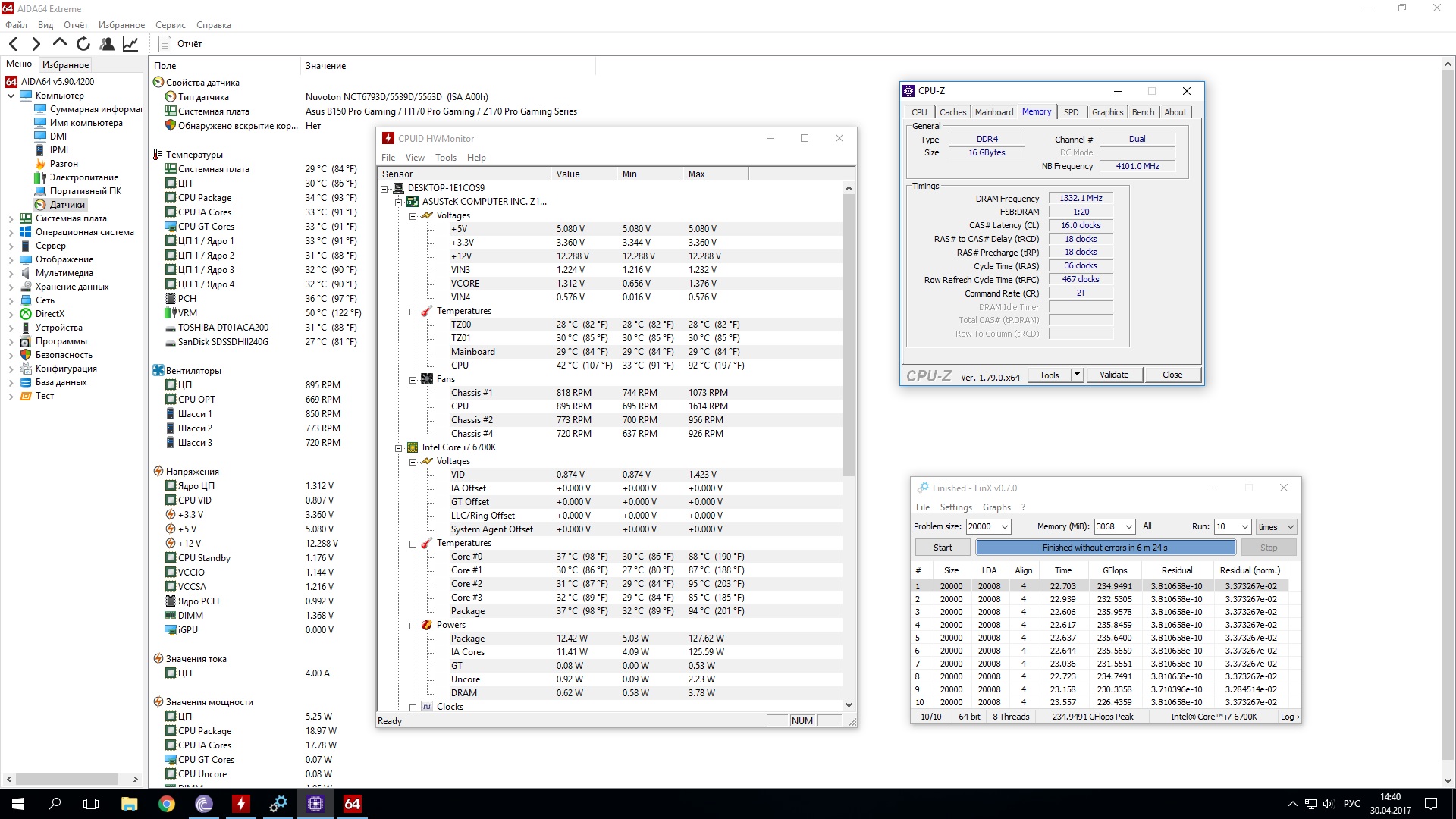
Task: Collapse the Компьютер tree node
Action: tap(11, 96)
